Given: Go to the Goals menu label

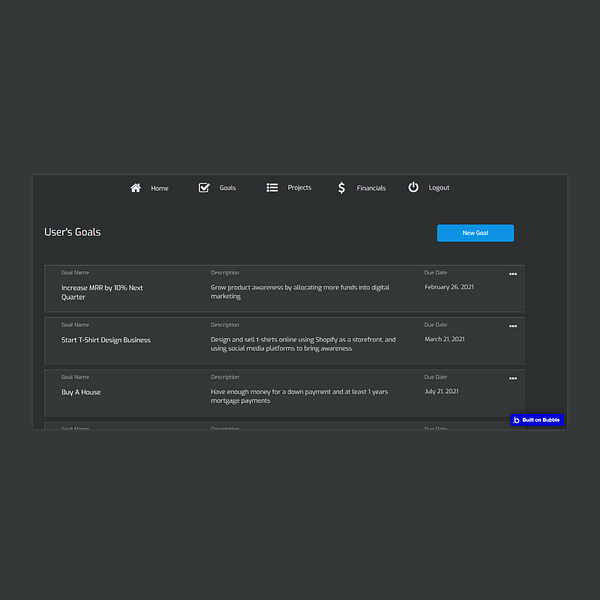Looking at the screenshot, I should tap(228, 188).
